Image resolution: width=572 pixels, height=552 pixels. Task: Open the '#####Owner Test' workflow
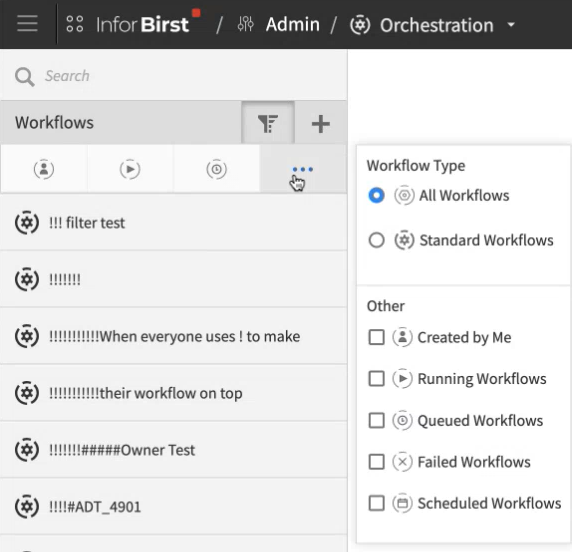(173, 450)
